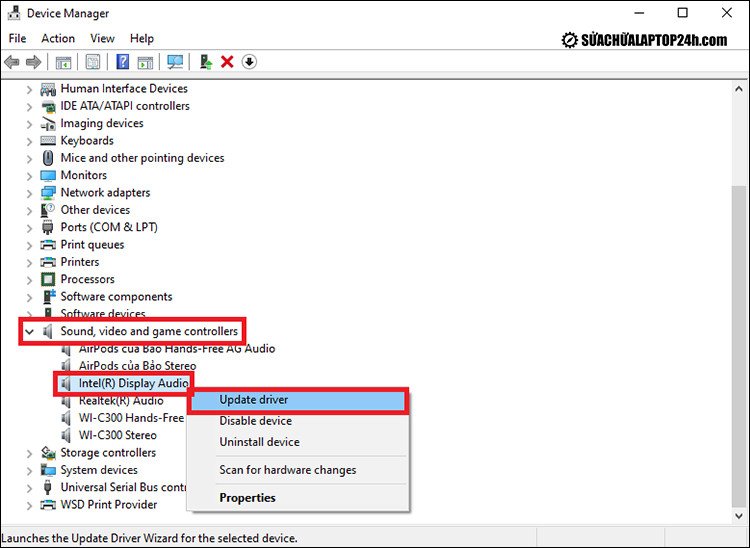Select WI-C300 Hands-Free device

point(131,418)
